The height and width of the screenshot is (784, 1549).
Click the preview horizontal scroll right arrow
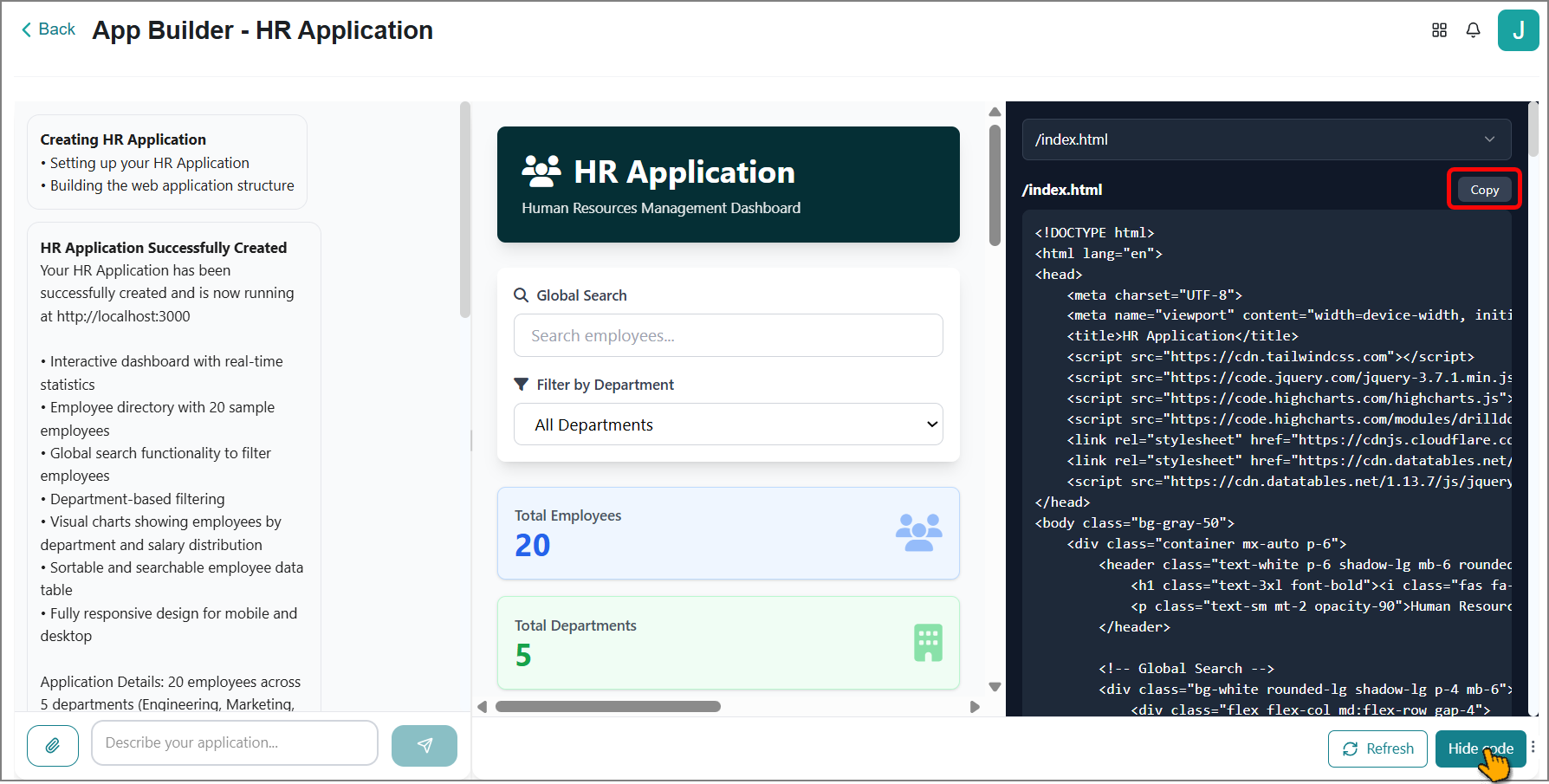click(975, 707)
